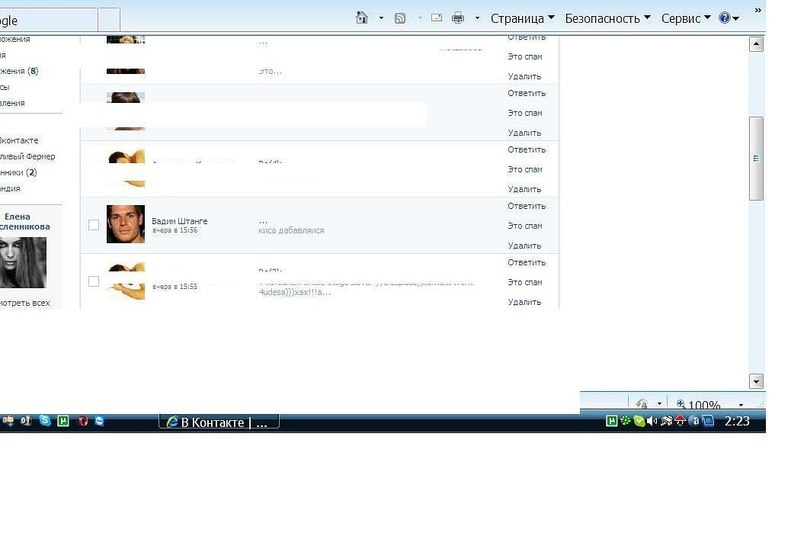807x536 pixels.
Task: Open Вадим Штанге's avatar thumbnail
Action: click(x=125, y=224)
